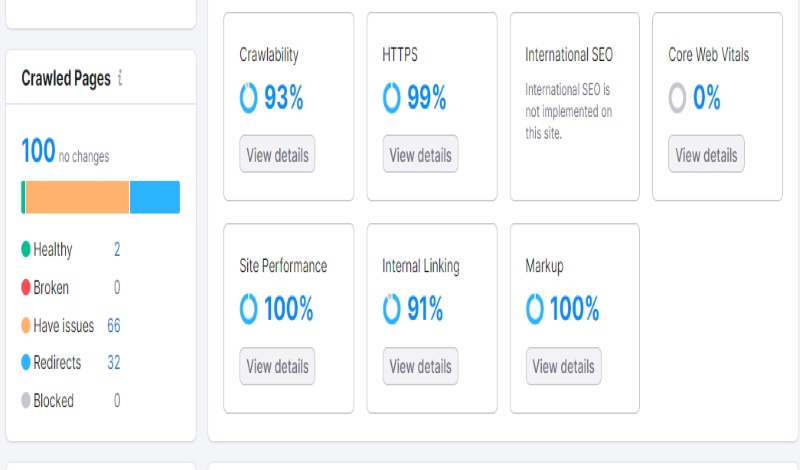
Task: View details for Internal Linking
Action: 420,366
